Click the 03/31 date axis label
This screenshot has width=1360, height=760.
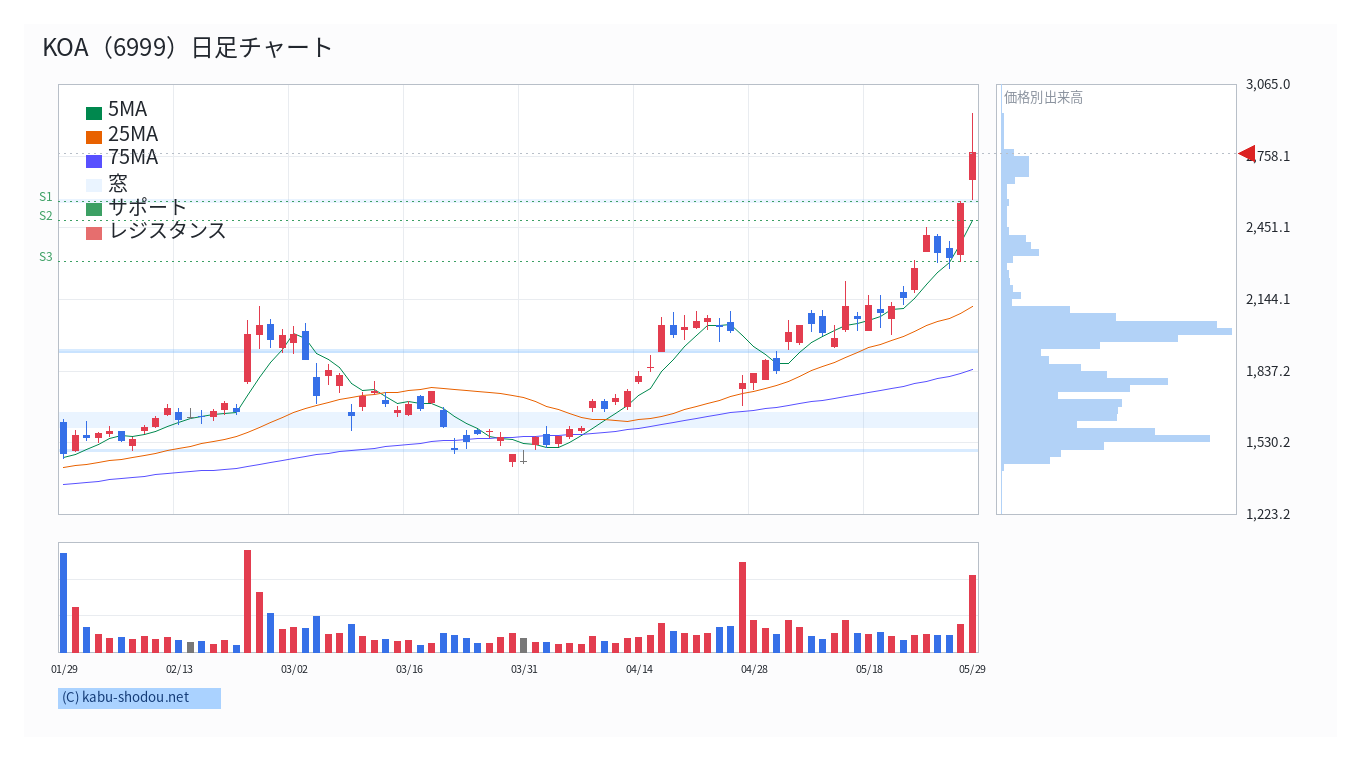pos(524,669)
